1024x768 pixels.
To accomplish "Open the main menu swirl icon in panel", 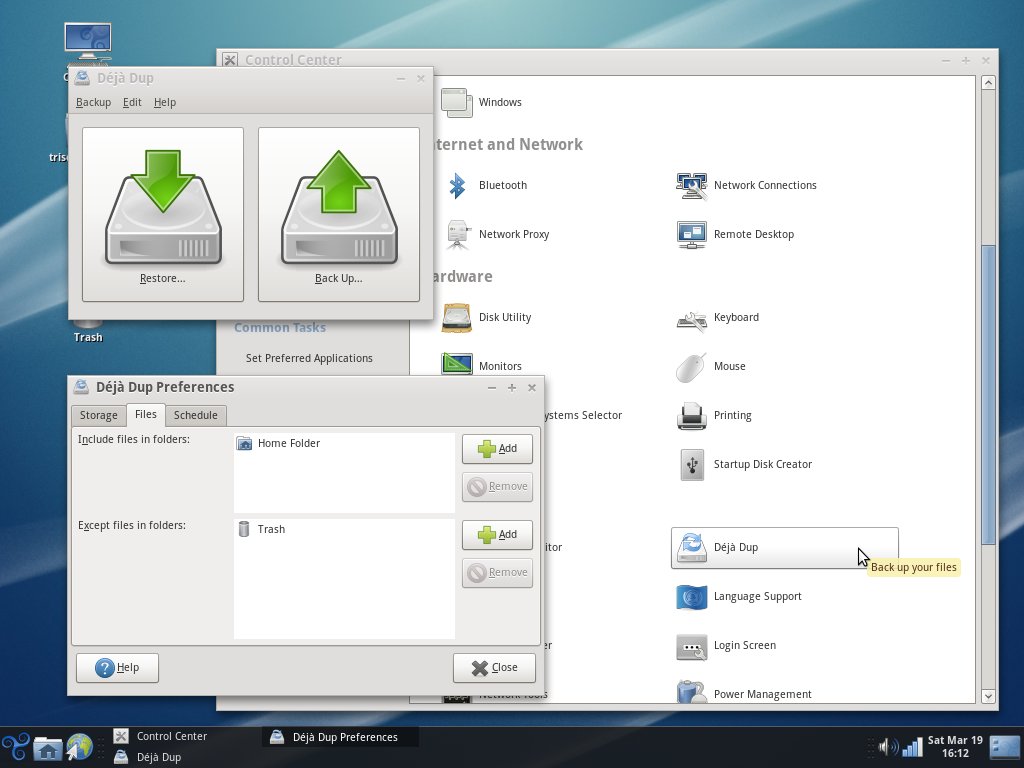I will [x=16, y=748].
